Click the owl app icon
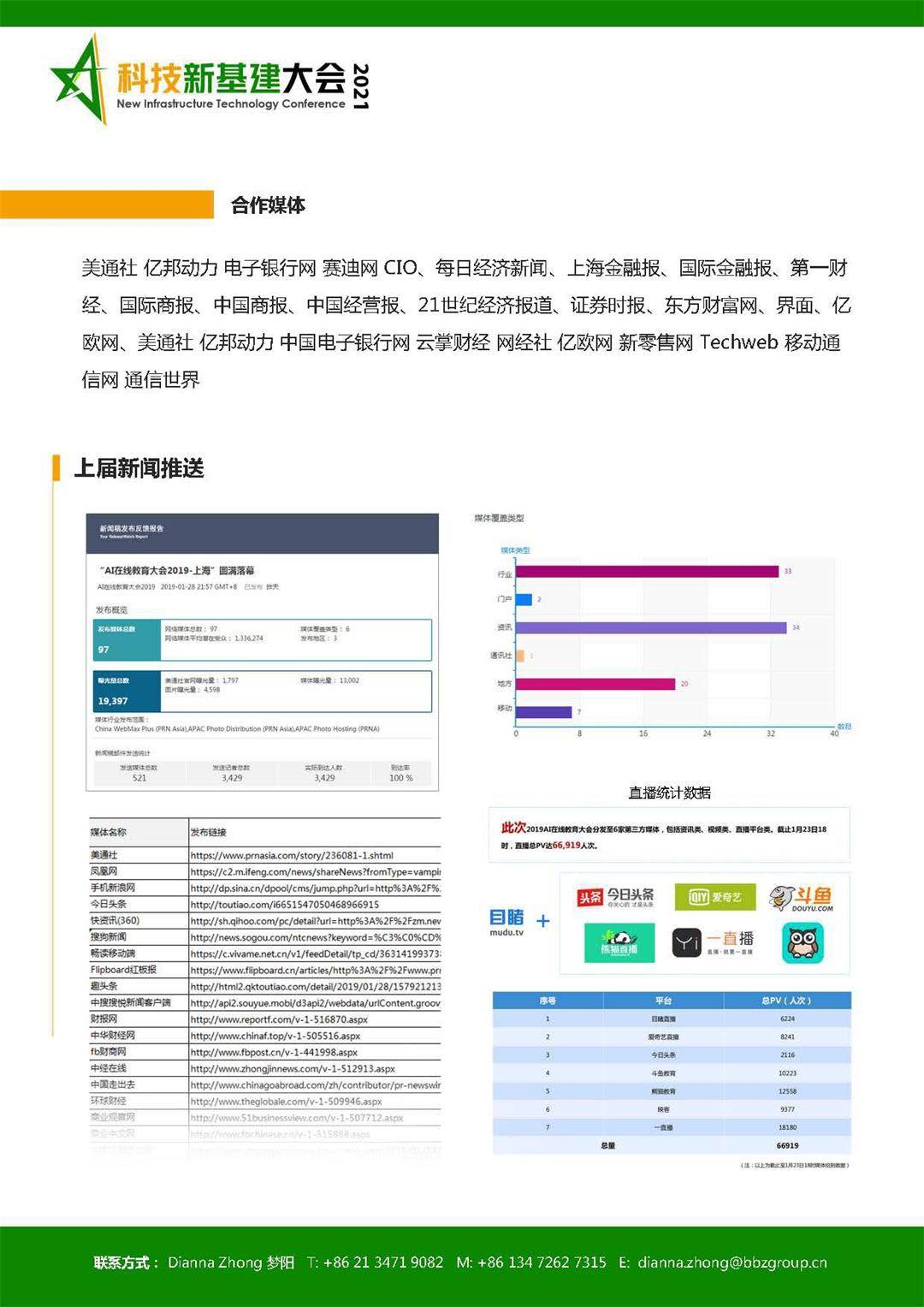The width and height of the screenshot is (924, 1307). pyautogui.click(x=803, y=943)
